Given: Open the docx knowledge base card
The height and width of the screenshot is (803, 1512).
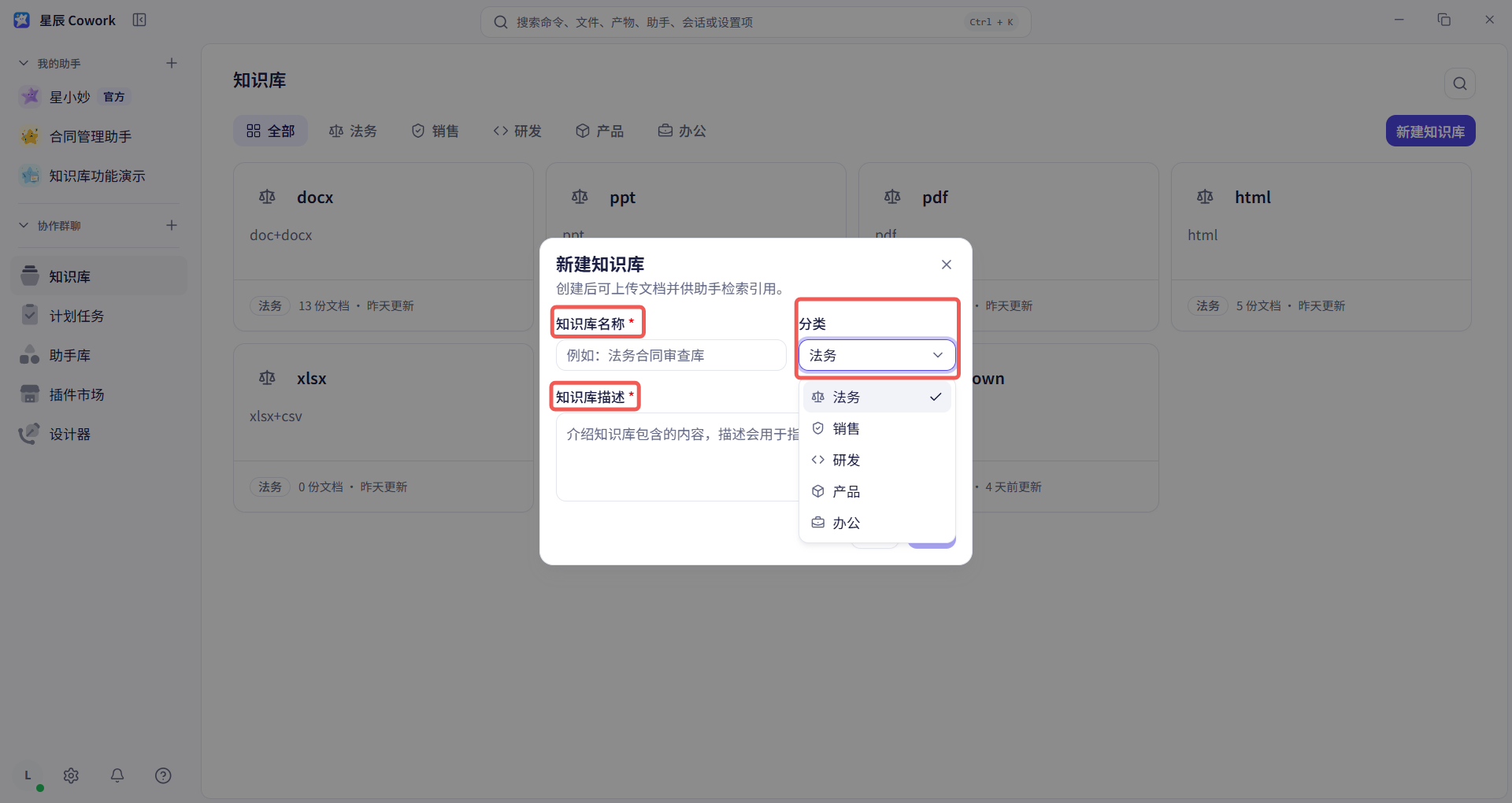Looking at the screenshot, I should click(384, 246).
